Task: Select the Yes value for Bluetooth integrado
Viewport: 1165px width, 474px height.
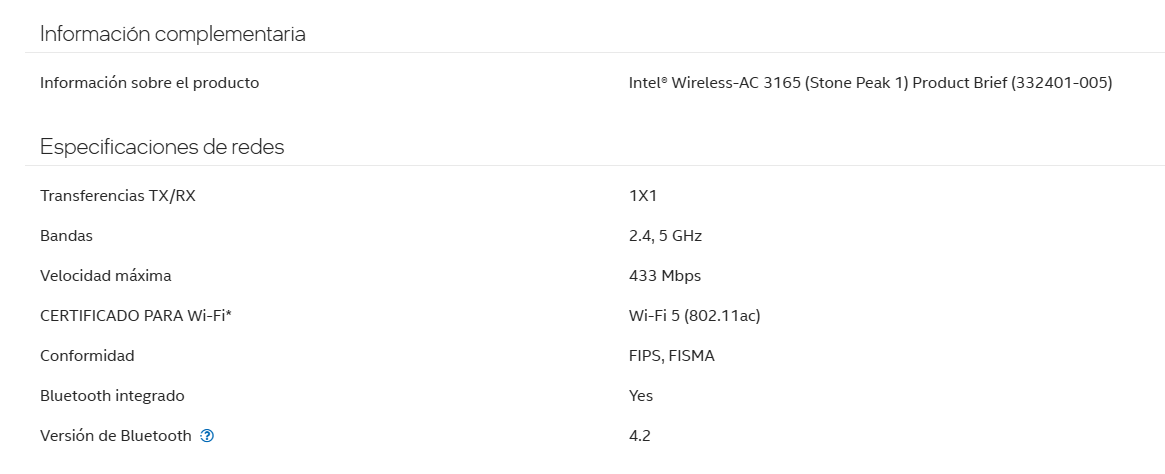Action: (x=641, y=396)
